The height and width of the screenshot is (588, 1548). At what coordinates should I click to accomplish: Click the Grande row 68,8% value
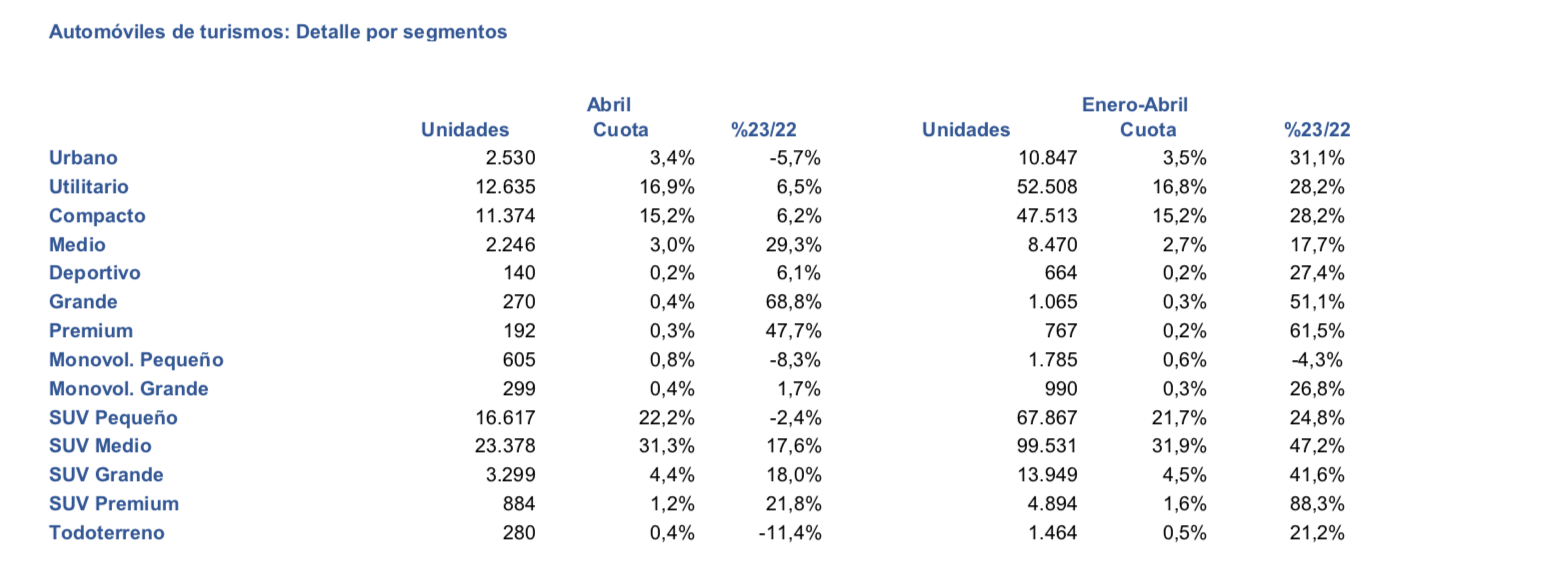(795, 302)
